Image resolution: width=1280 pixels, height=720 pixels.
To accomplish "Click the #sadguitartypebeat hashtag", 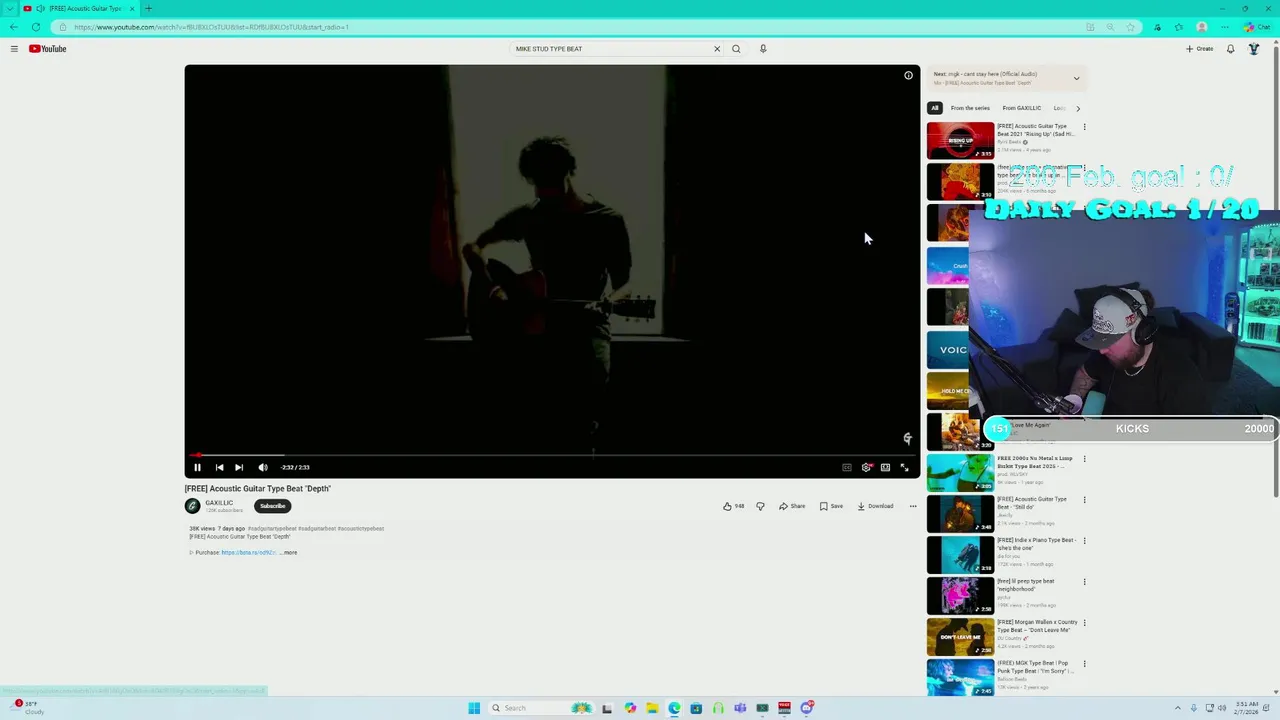I will [x=272, y=529].
